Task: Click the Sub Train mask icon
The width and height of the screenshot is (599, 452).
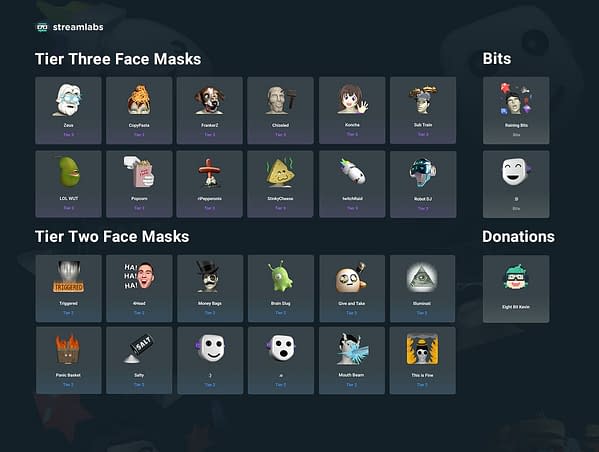Action: click(423, 100)
